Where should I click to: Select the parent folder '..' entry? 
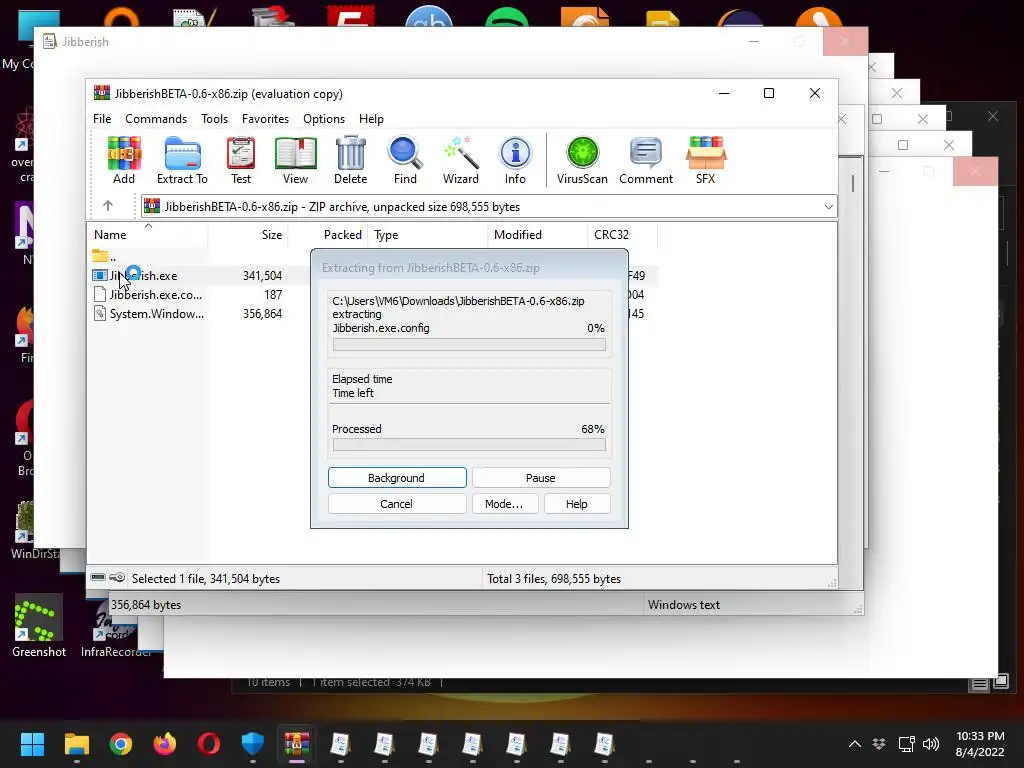coord(104,257)
